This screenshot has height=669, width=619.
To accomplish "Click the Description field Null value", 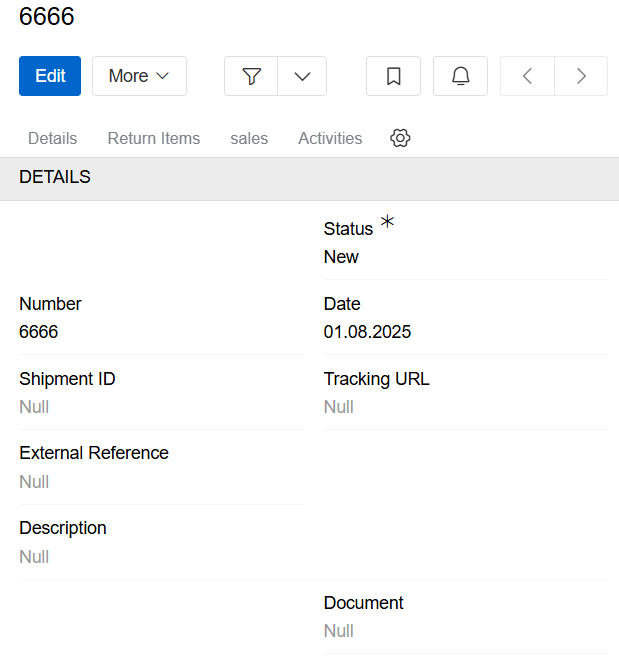I will [x=34, y=557].
